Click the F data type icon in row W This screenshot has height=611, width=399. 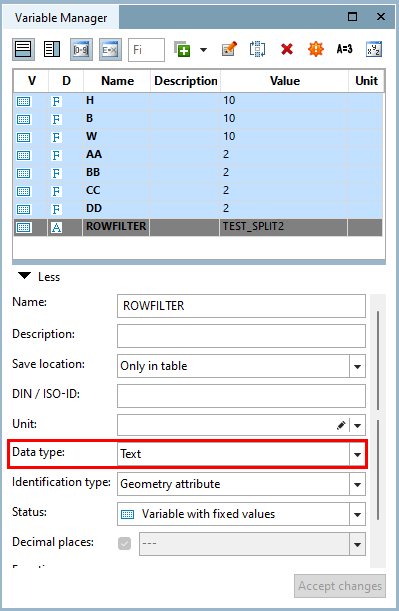tap(56, 138)
